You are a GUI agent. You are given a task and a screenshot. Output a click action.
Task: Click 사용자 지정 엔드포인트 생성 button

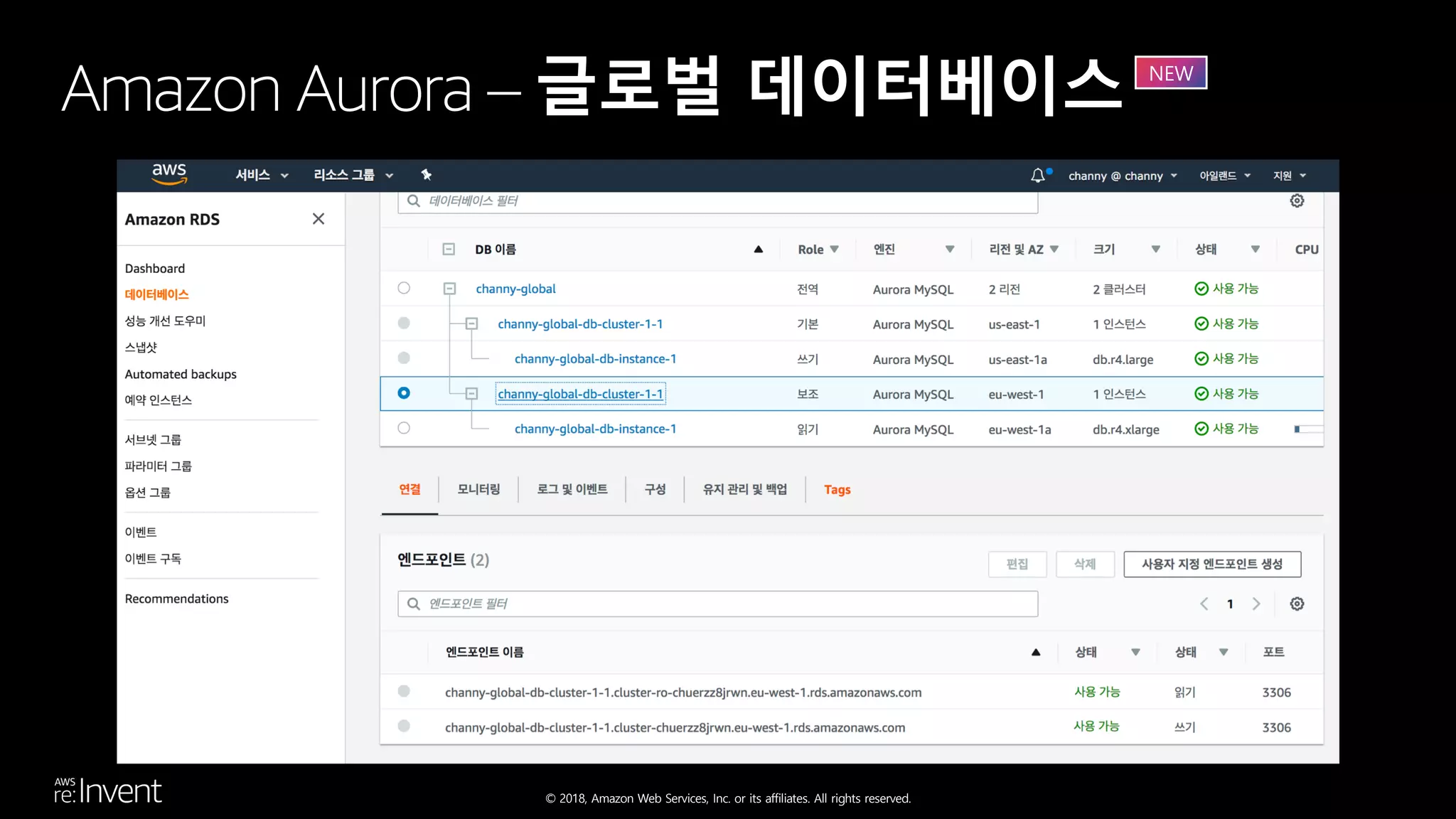point(1212,564)
